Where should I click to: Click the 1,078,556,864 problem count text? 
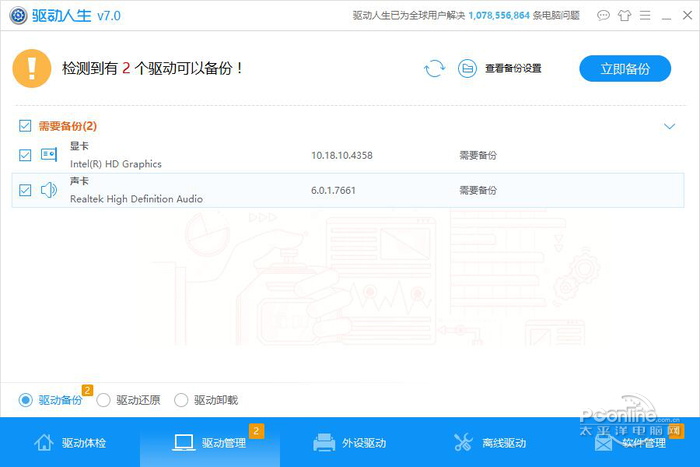click(499, 16)
